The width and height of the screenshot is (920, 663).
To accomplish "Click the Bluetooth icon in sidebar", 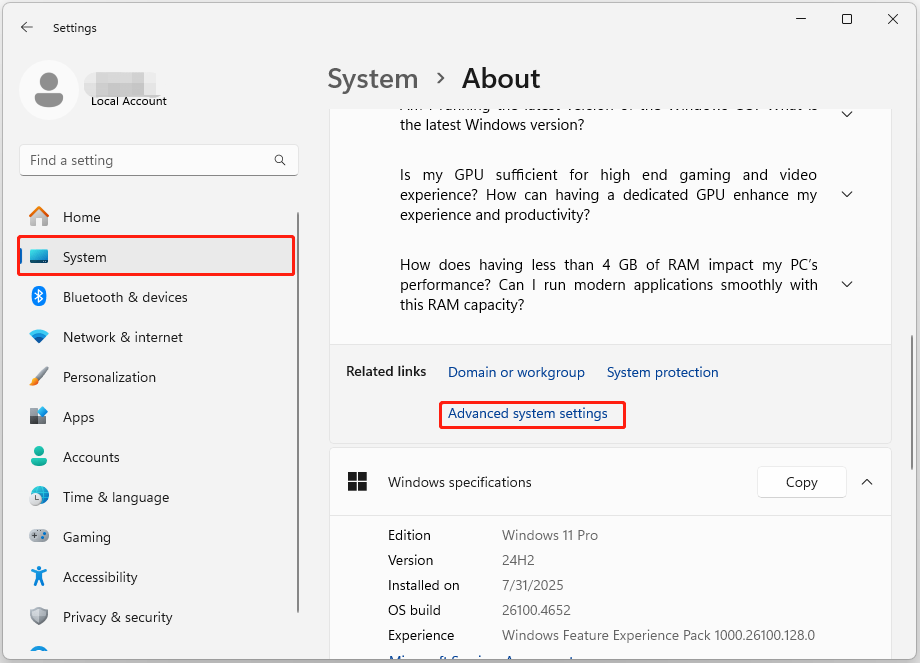I will pyautogui.click(x=39, y=296).
